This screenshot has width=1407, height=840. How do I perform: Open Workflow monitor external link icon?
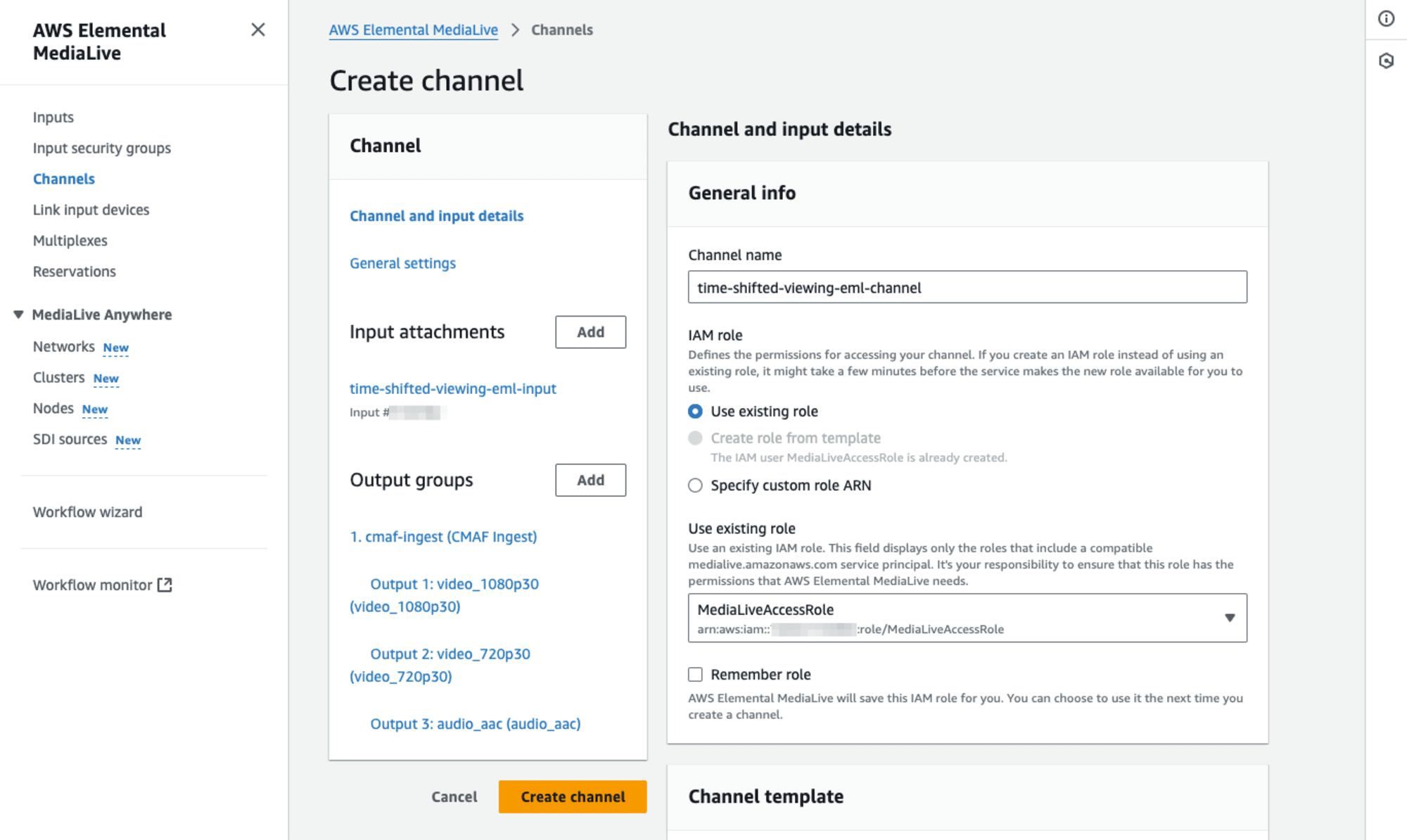click(165, 585)
